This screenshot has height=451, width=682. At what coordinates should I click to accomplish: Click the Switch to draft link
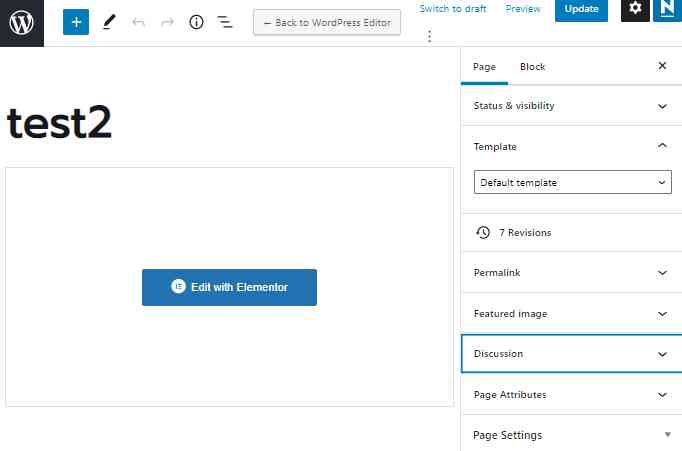(453, 9)
